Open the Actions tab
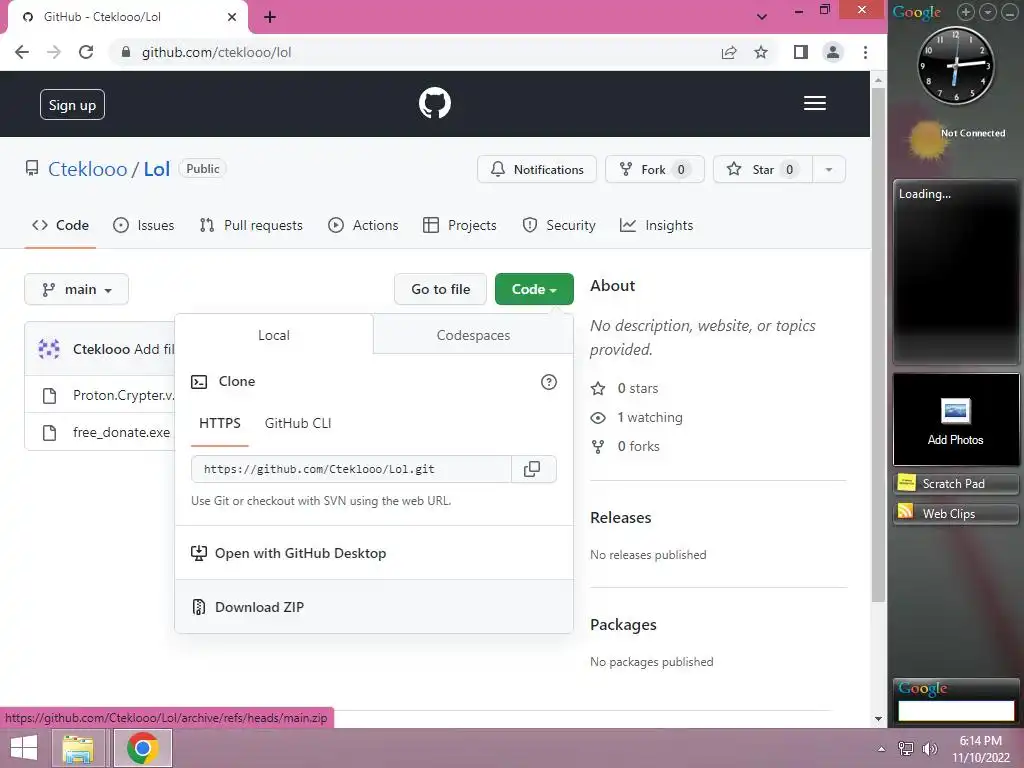Image resolution: width=1024 pixels, height=768 pixels. [363, 225]
